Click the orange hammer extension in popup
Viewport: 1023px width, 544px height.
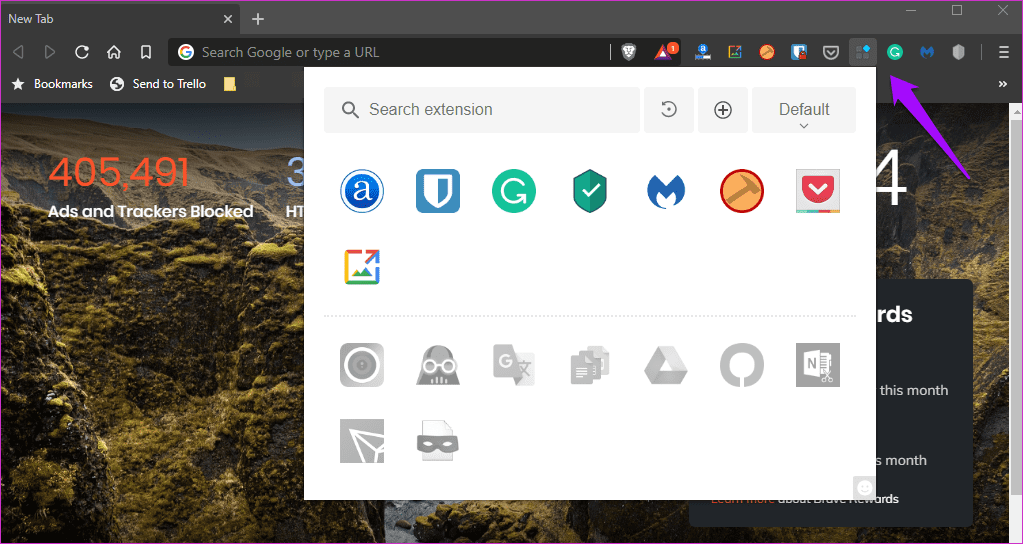coord(742,191)
